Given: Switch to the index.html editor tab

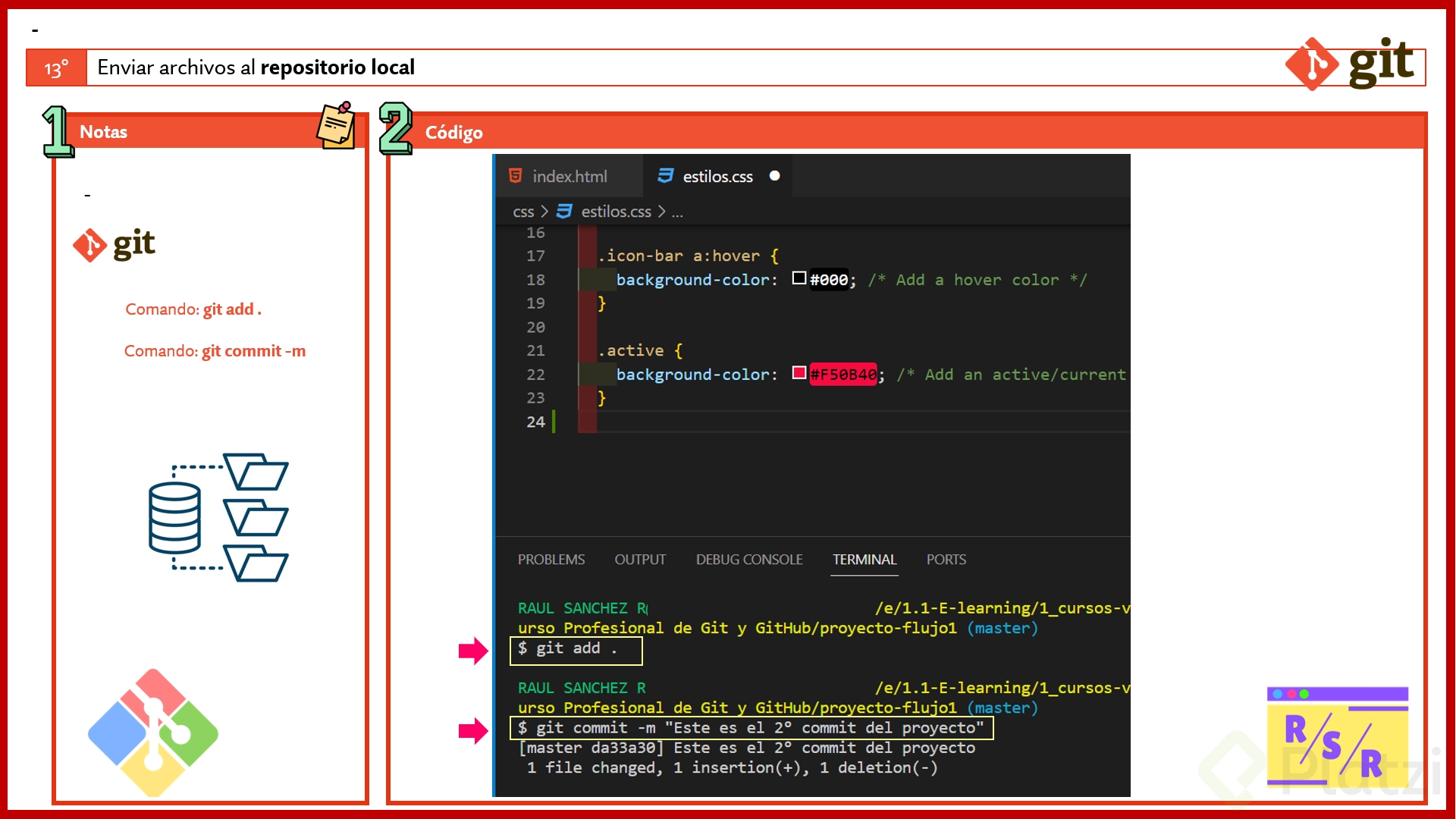Looking at the screenshot, I should click(x=568, y=176).
